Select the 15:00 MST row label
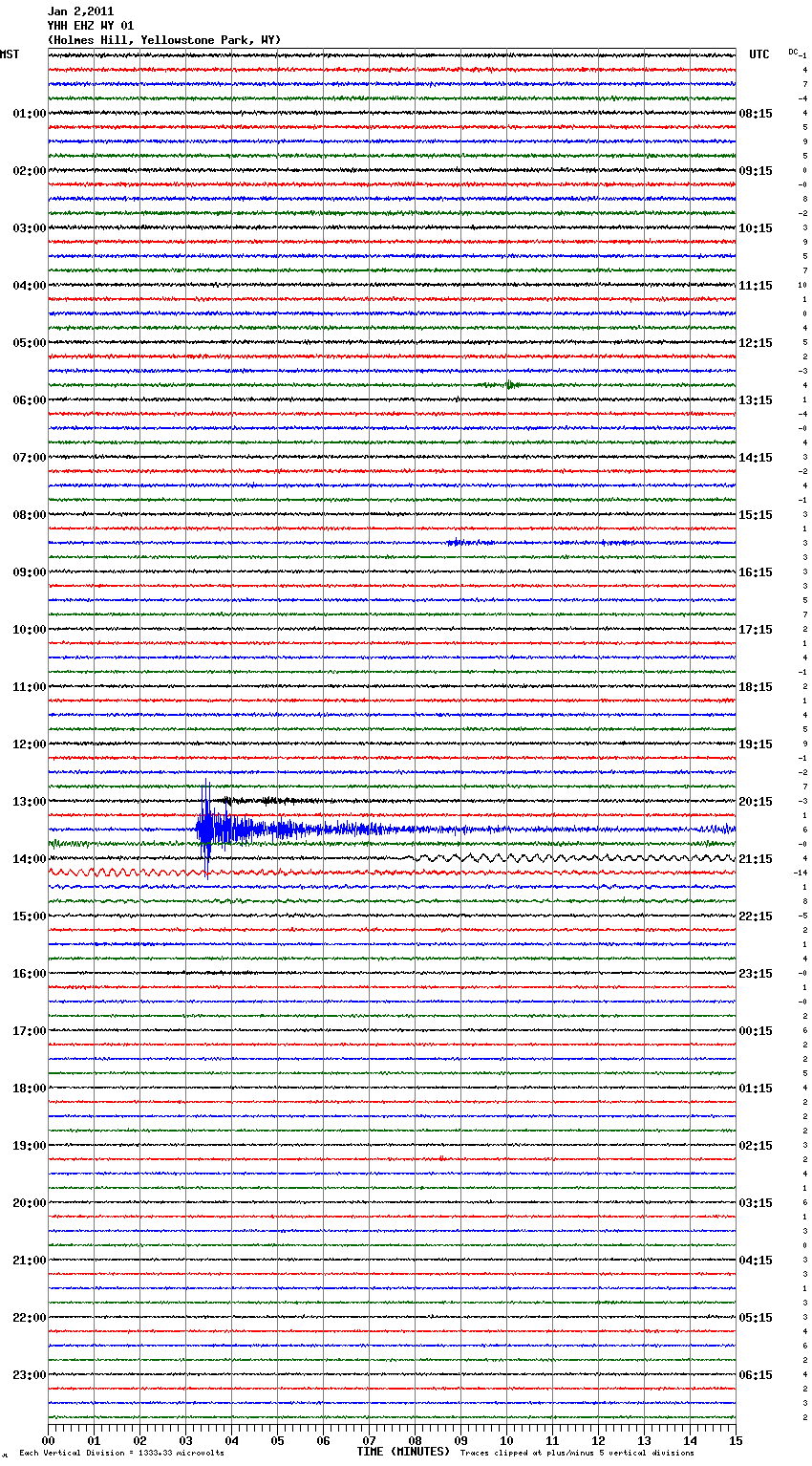812x1466 pixels. [30, 916]
